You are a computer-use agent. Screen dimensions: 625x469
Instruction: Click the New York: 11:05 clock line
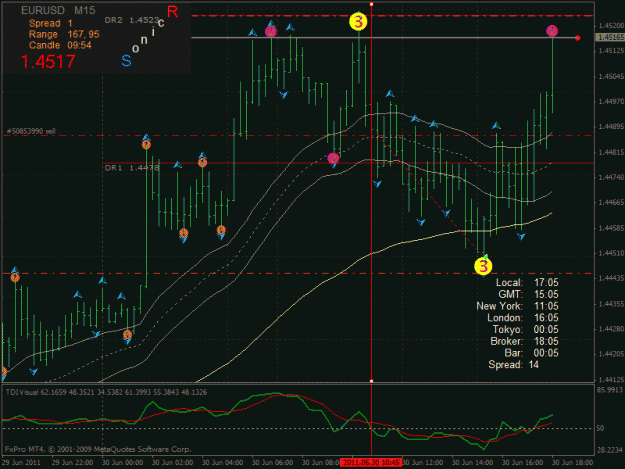[x=517, y=306]
